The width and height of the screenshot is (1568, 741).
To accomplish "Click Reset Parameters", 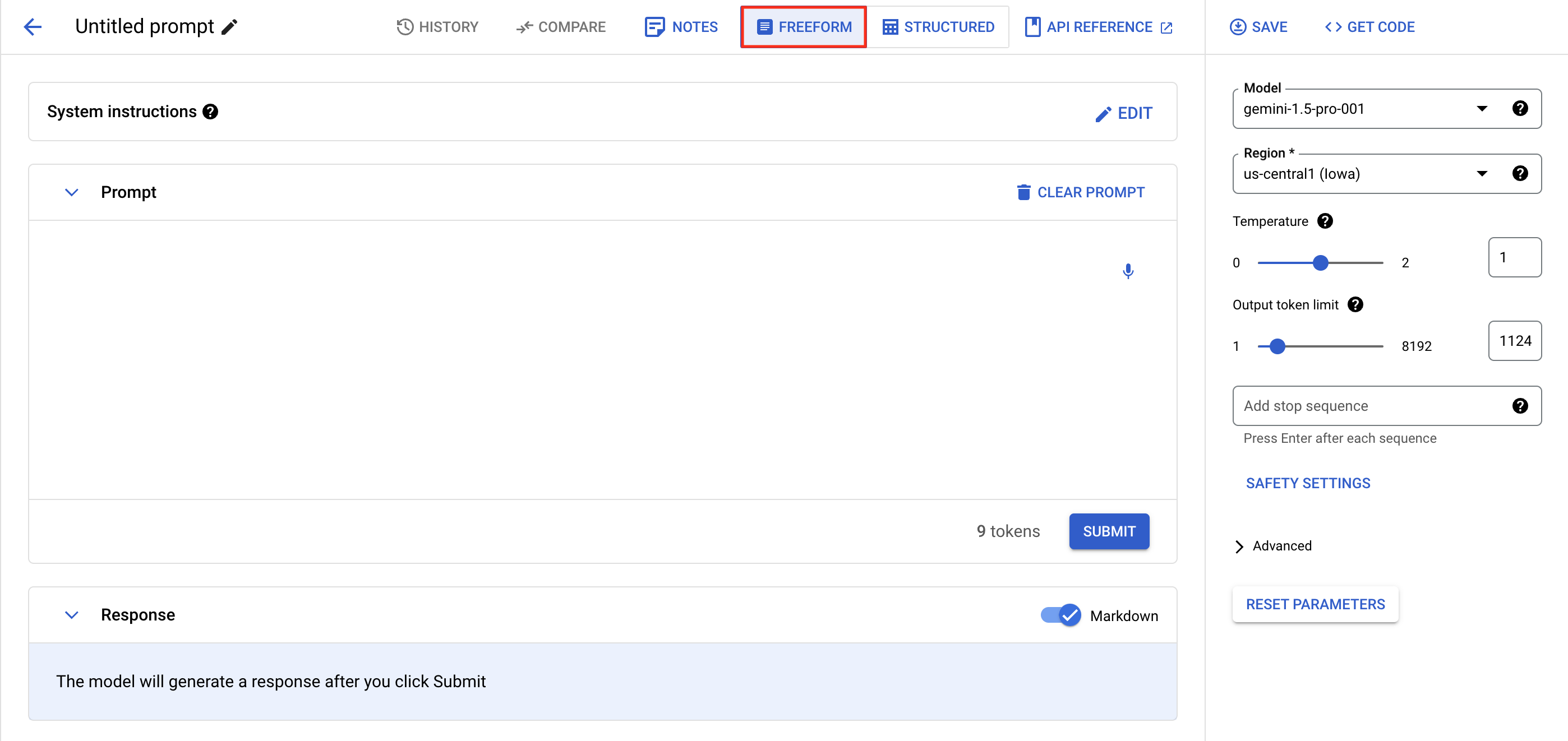I will (x=1315, y=604).
